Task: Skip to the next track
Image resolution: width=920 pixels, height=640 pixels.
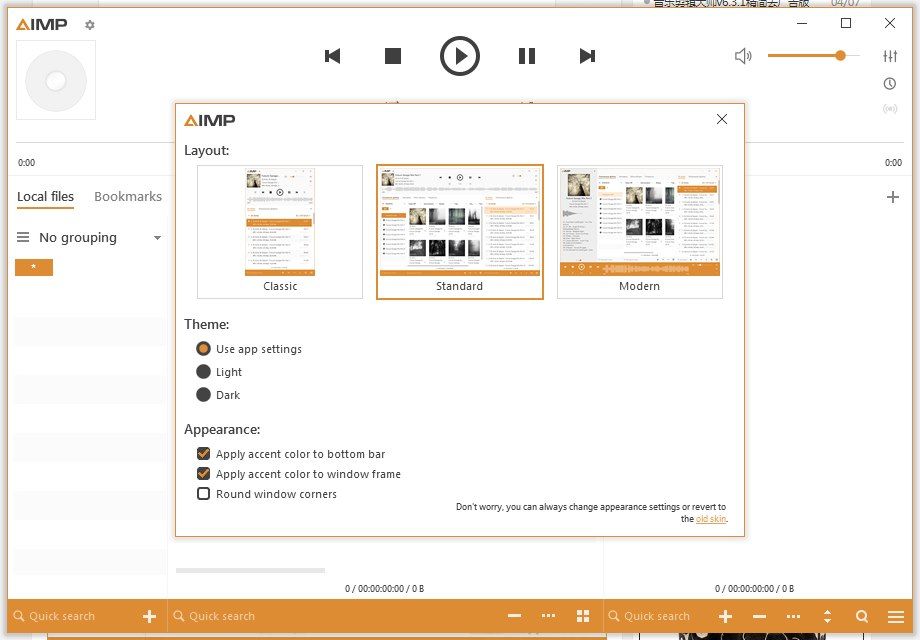Action: click(x=587, y=56)
